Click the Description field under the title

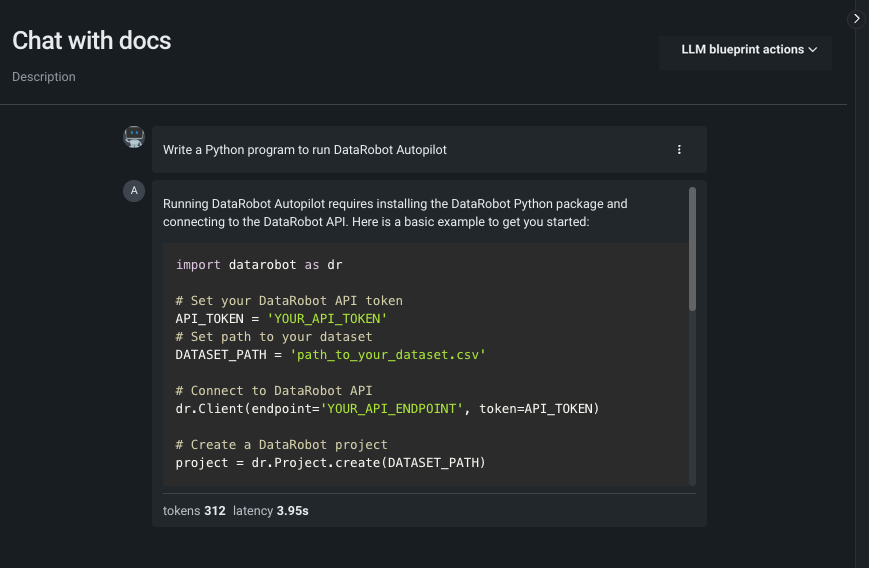pyautogui.click(x=44, y=77)
